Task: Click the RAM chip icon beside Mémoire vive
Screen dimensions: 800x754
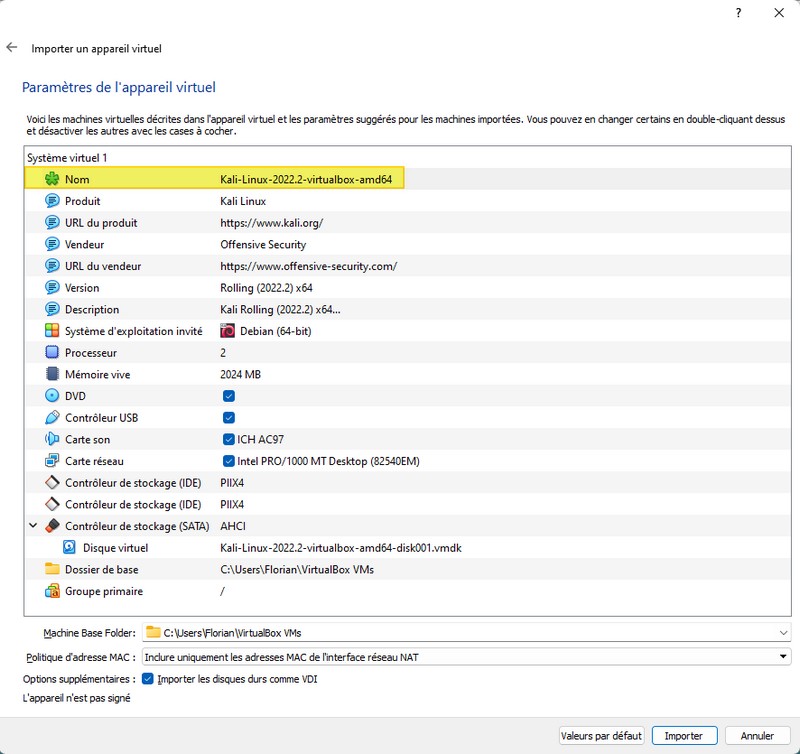Action: [52, 374]
